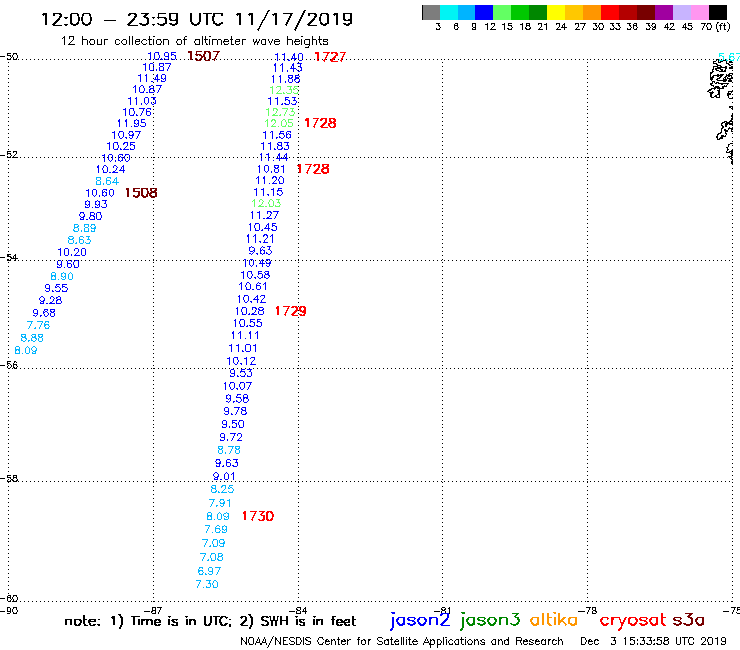Select the wave height value 9.72
The image size is (740, 650).
[x=231, y=438]
